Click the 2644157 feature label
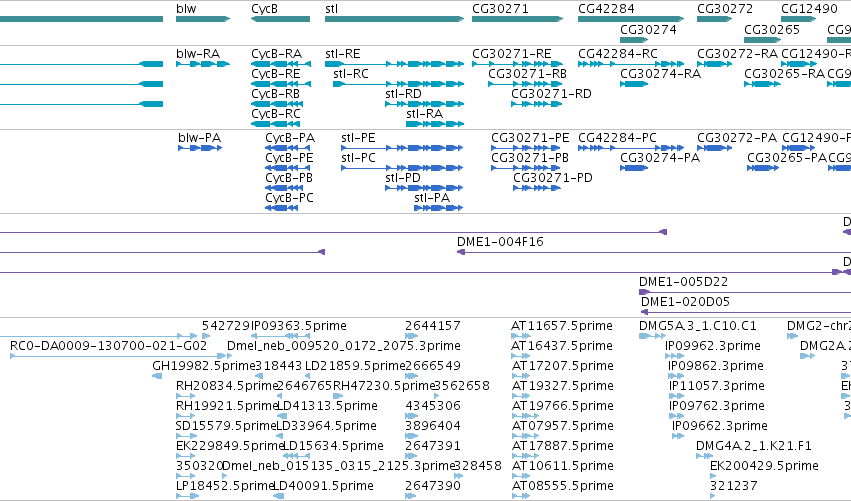Screen dimensions: 851x501 pos(433,326)
